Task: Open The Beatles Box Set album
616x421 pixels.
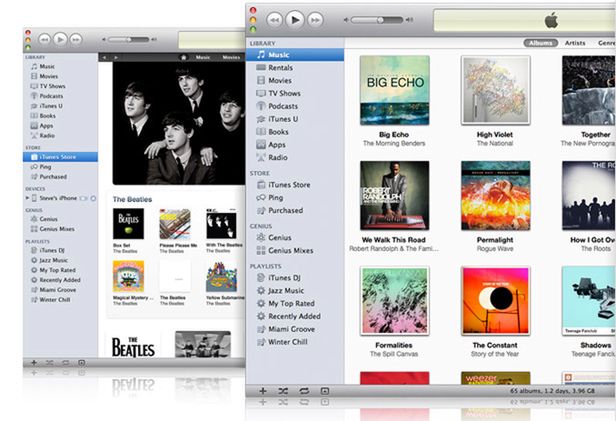Action: coord(128,223)
